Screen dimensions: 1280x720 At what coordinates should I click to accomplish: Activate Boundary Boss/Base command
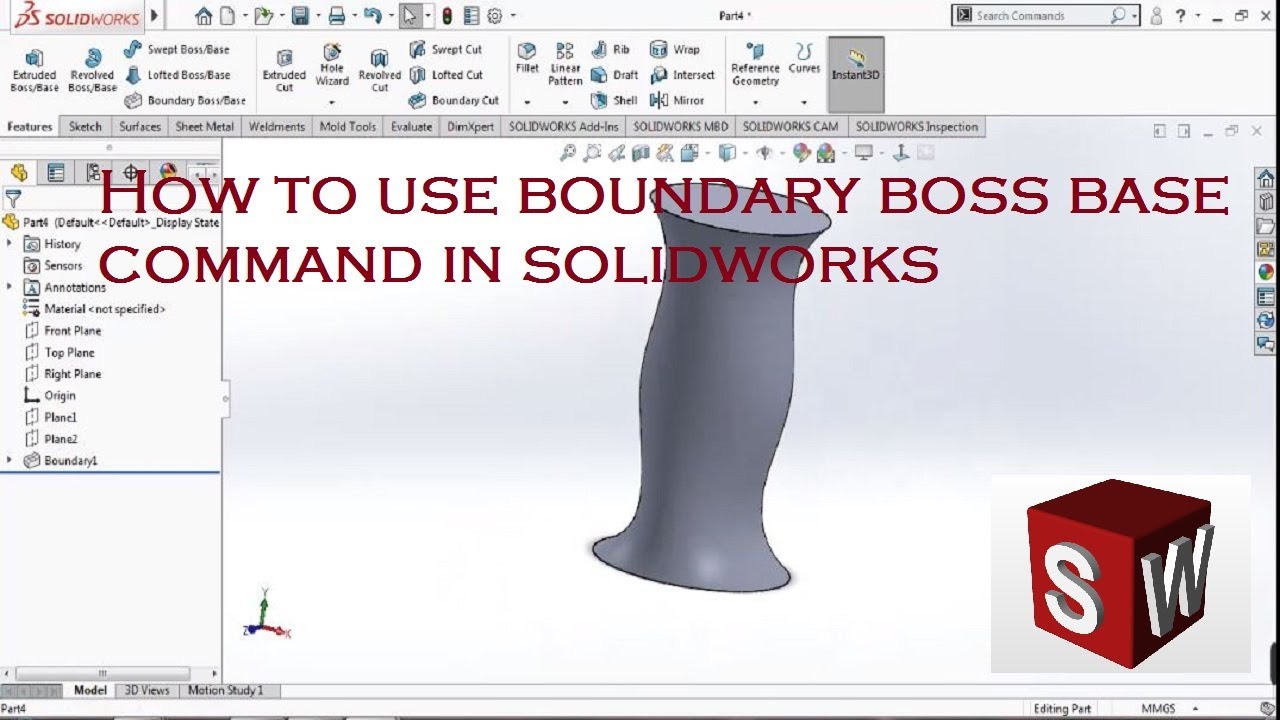pos(185,100)
